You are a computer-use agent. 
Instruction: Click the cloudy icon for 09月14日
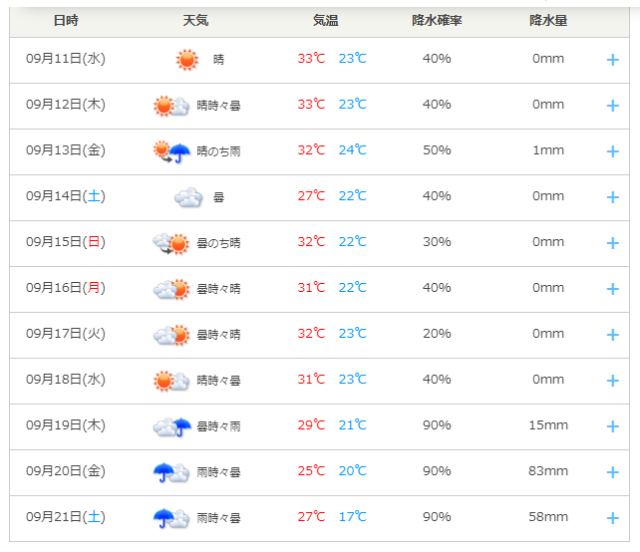click(x=188, y=197)
